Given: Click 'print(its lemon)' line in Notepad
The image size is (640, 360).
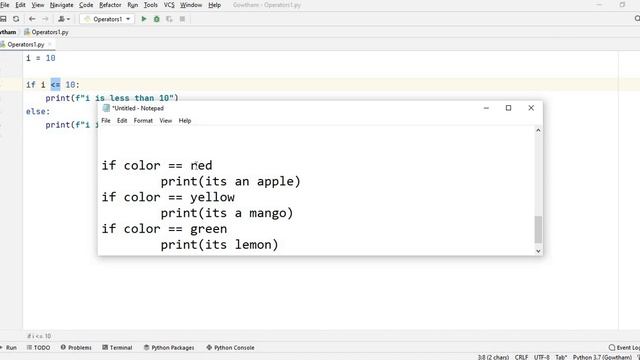Looking at the screenshot, I should [219, 245].
